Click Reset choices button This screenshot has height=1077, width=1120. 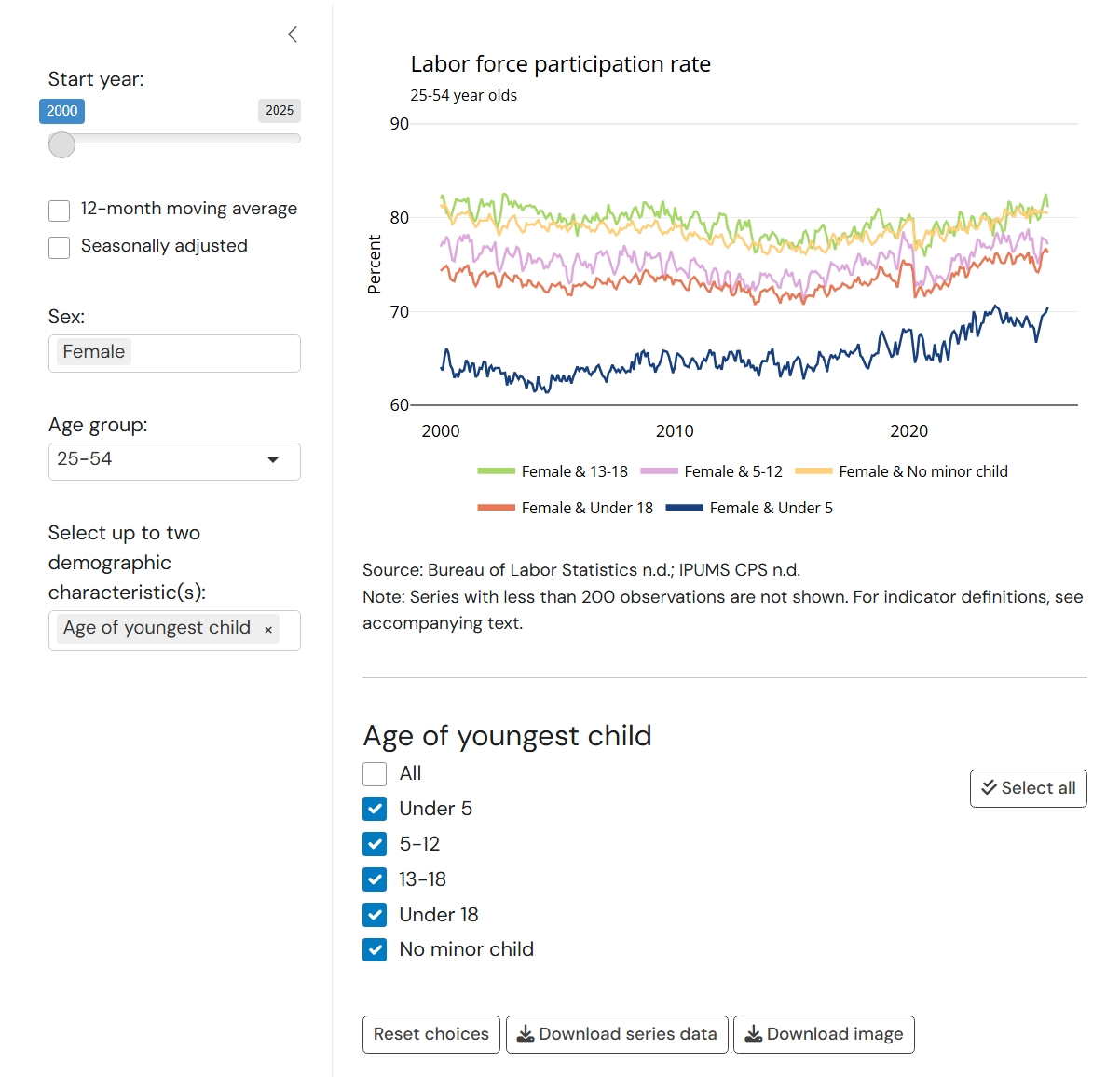[430, 1034]
